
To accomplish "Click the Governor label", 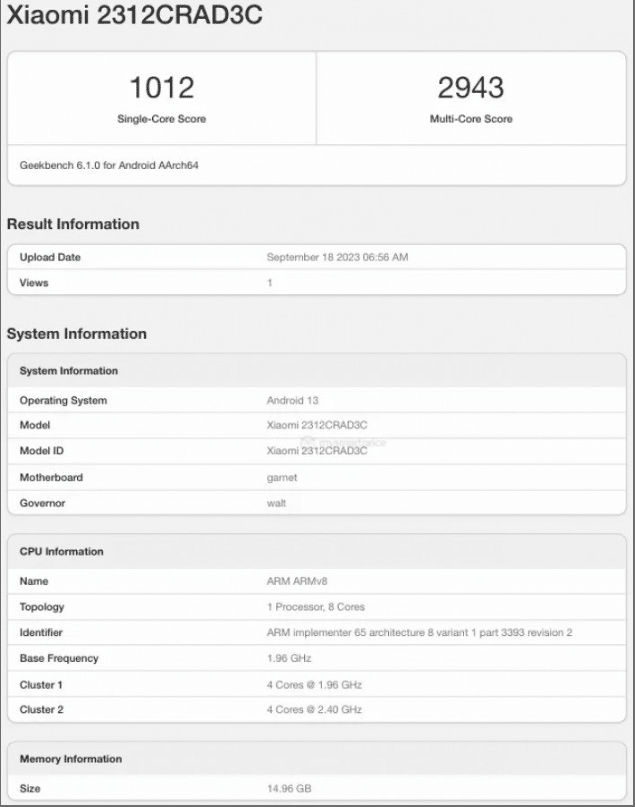I will 42,503.
